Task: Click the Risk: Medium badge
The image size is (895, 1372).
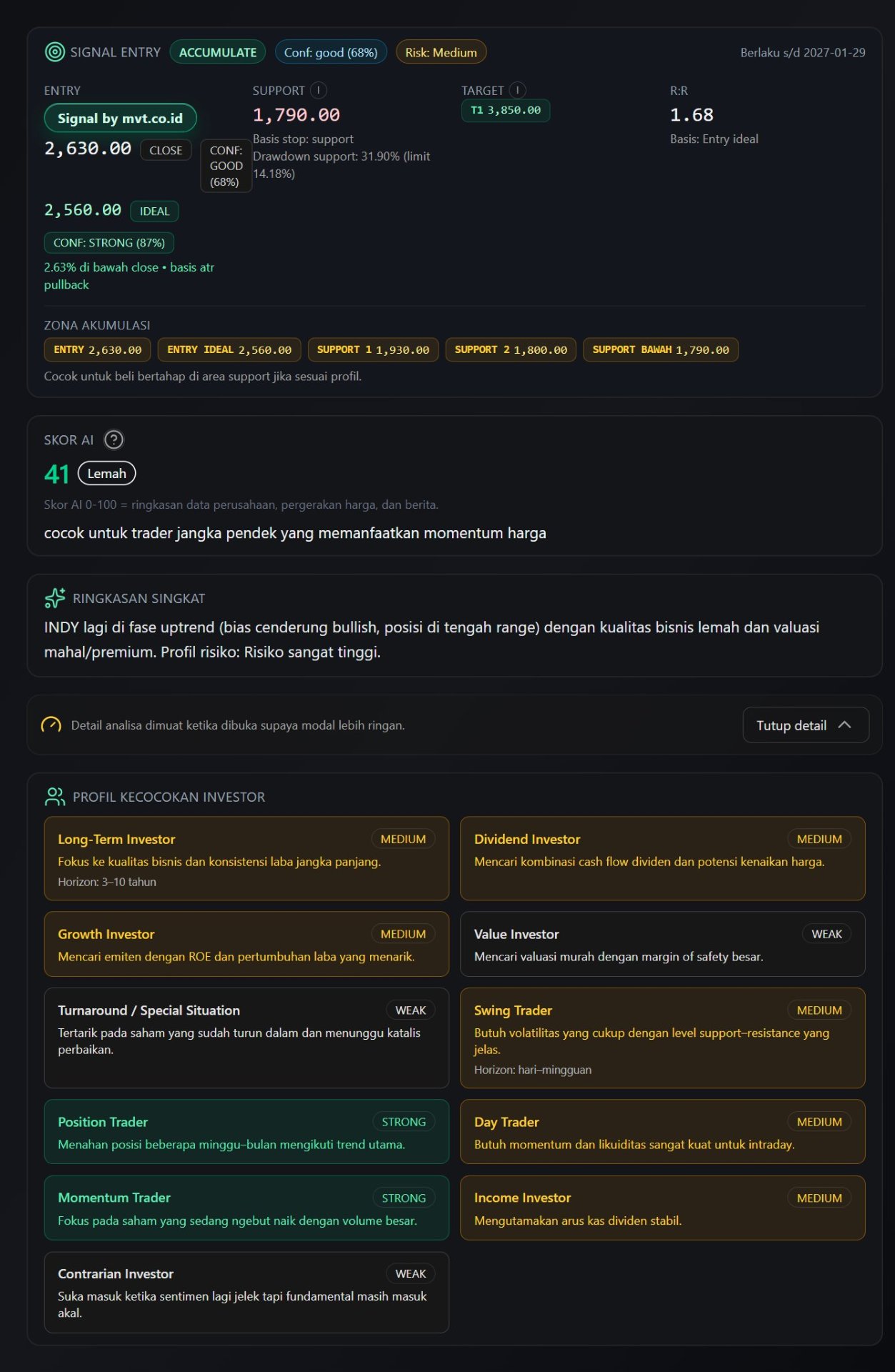Action: pos(441,52)
